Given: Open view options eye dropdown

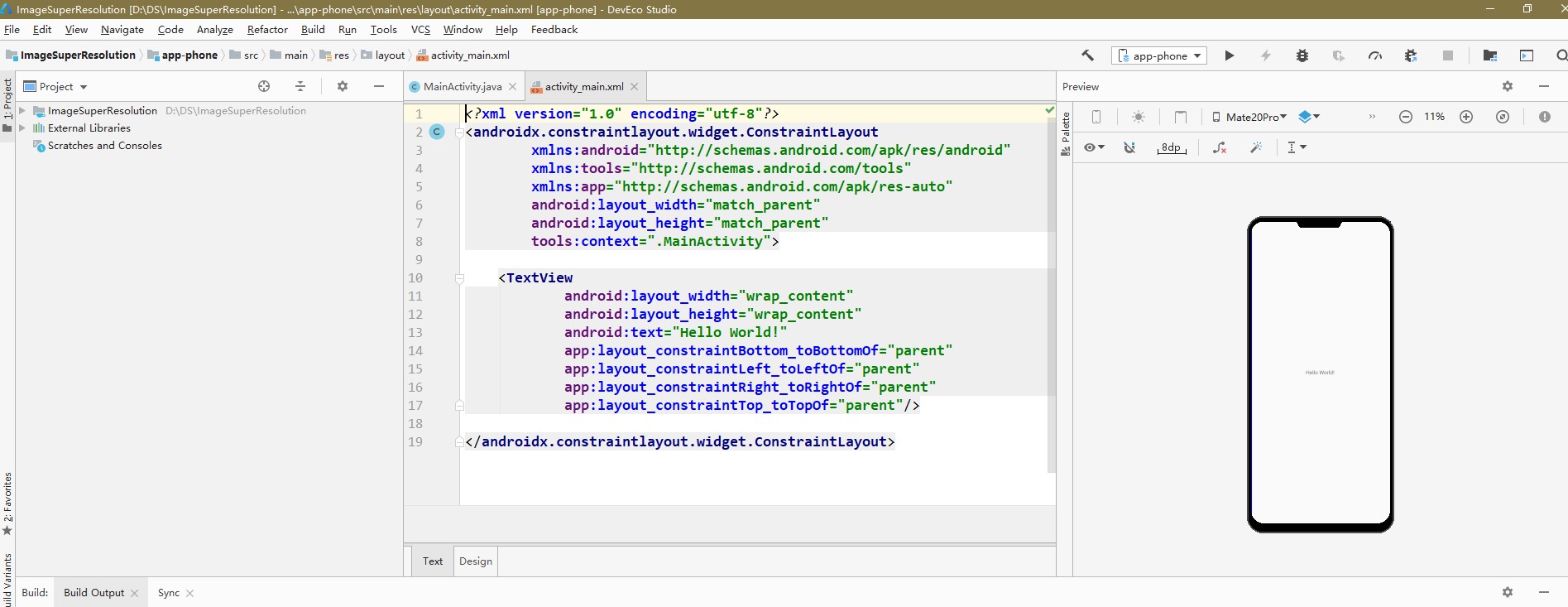Looking at the screenshot, I should point(1094,147).
